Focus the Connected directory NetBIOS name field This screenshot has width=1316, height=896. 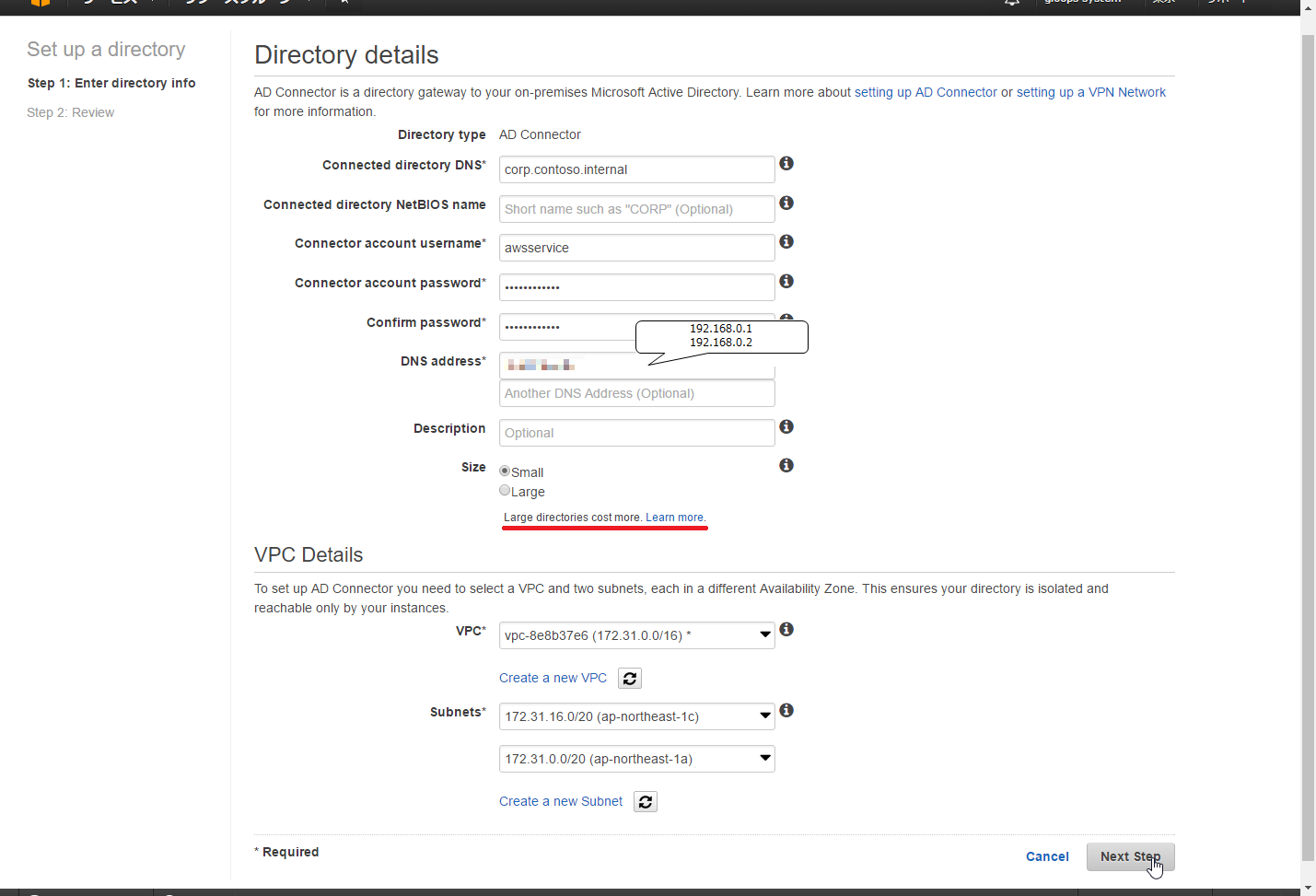(636, 209)
